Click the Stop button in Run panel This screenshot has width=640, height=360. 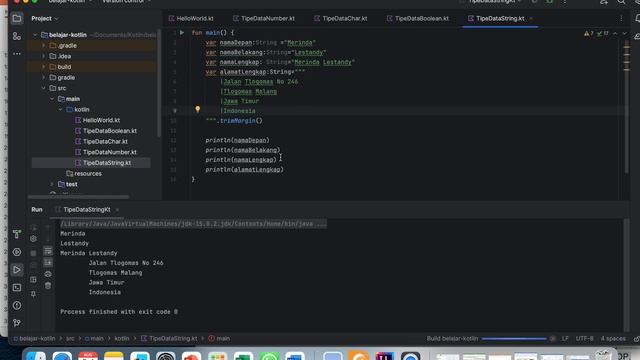33,253
